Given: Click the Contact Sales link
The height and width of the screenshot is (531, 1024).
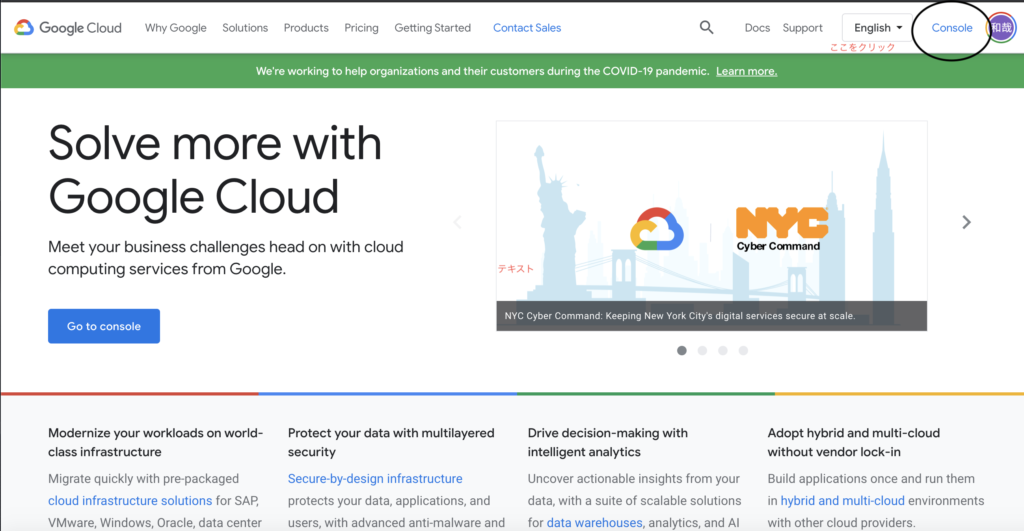Looking at the screenshot, I should 527,27.
